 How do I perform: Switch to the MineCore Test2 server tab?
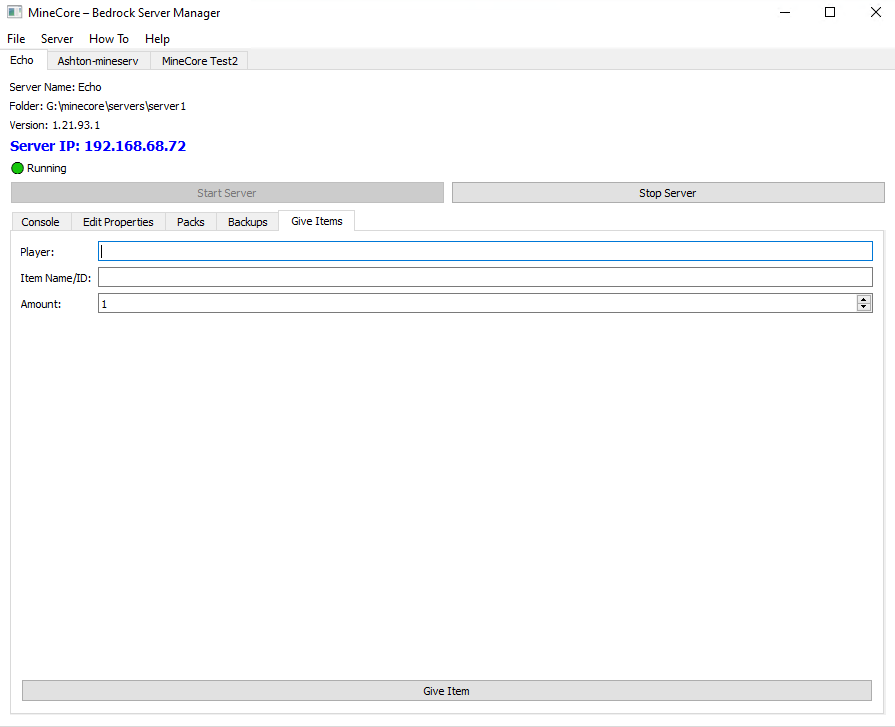click(x=199, y=61)
